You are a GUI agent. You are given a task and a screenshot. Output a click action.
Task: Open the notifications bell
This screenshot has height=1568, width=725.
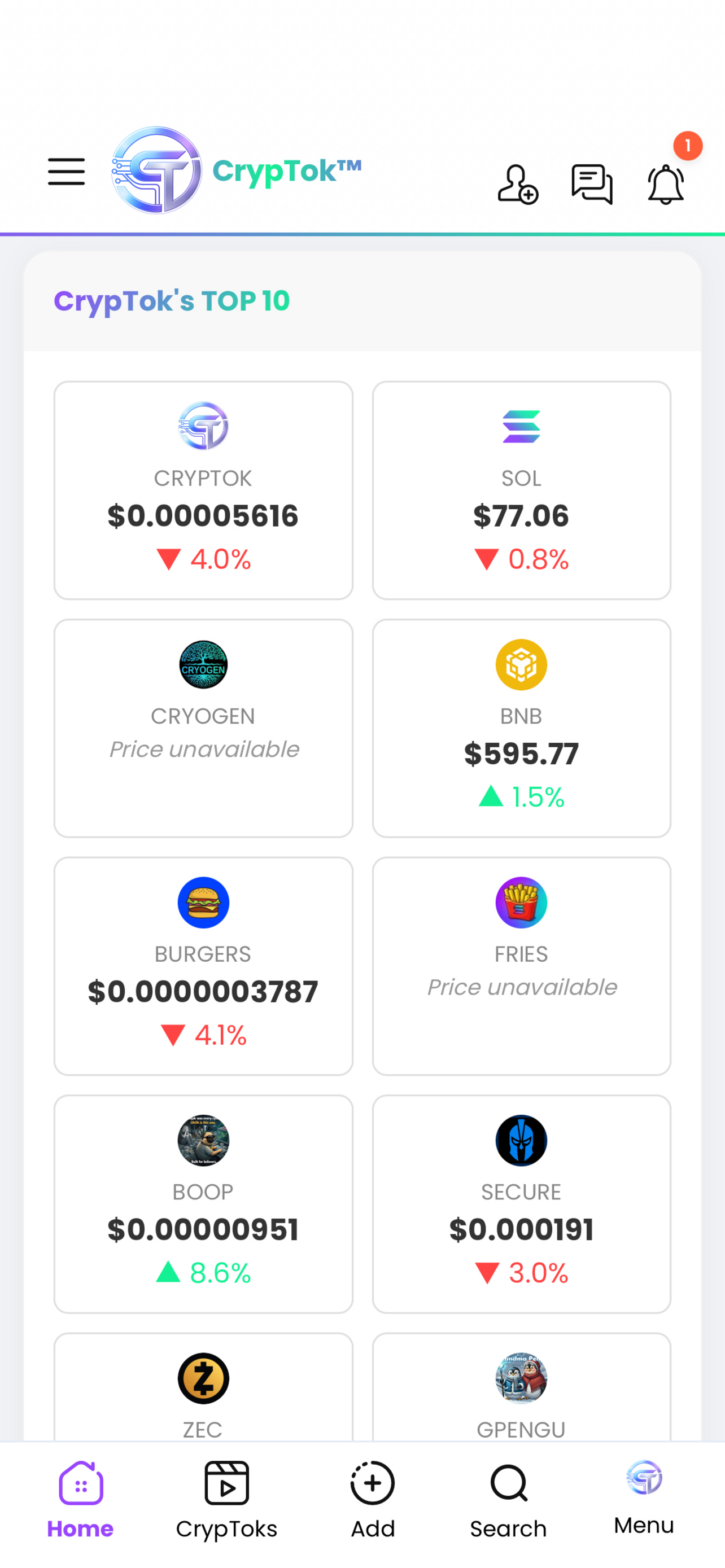tap(665, 184)
